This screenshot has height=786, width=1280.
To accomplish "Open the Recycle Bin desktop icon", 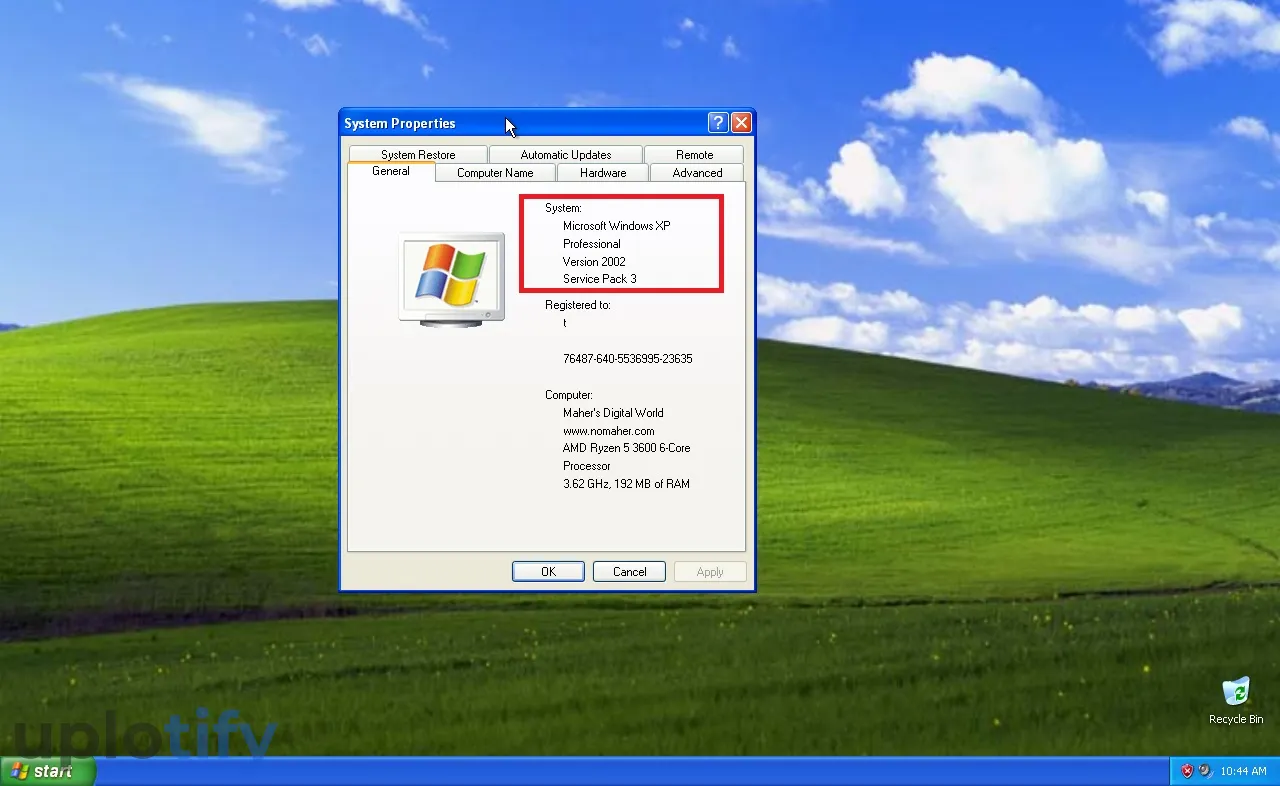I will 1236,699.
